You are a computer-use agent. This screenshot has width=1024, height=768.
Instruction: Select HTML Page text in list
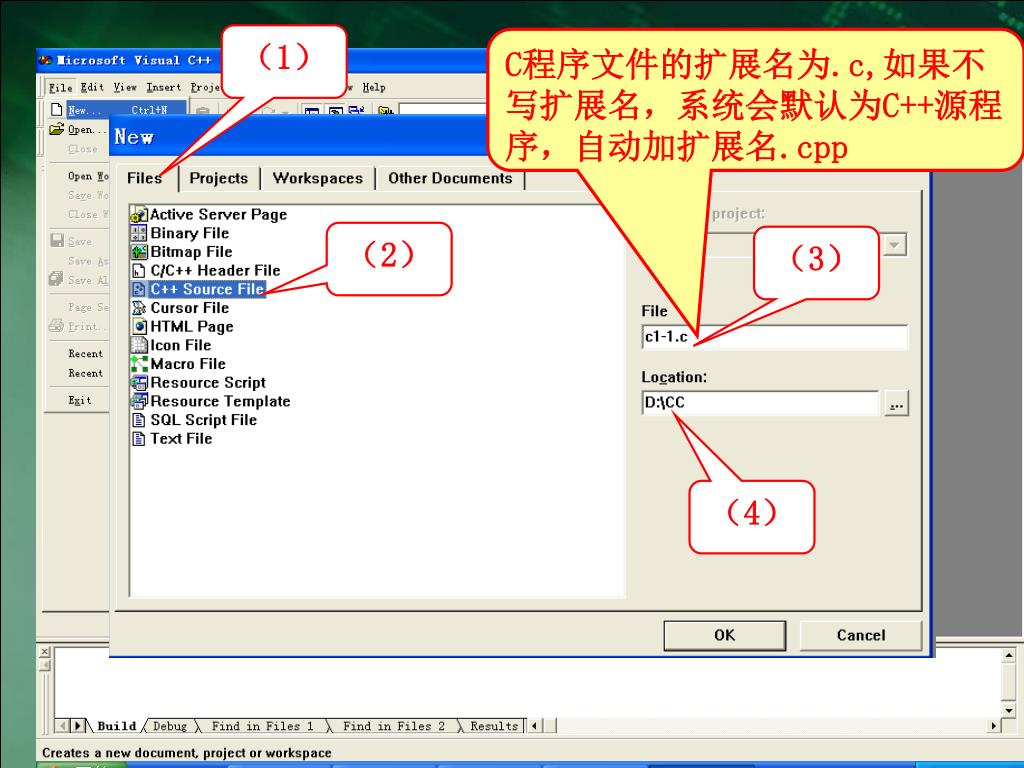point(191,327)
